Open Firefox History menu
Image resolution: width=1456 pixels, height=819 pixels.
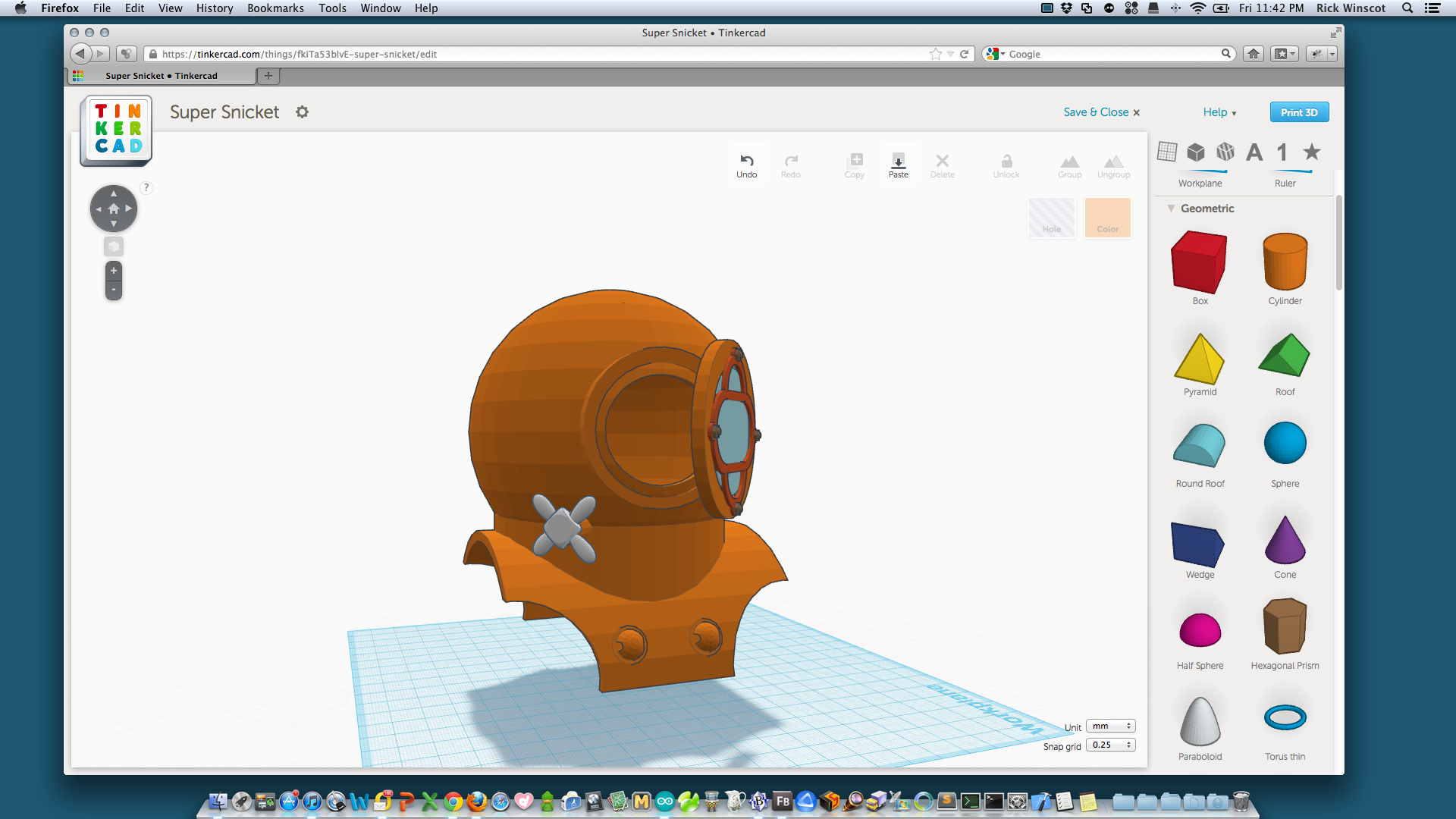215,8
